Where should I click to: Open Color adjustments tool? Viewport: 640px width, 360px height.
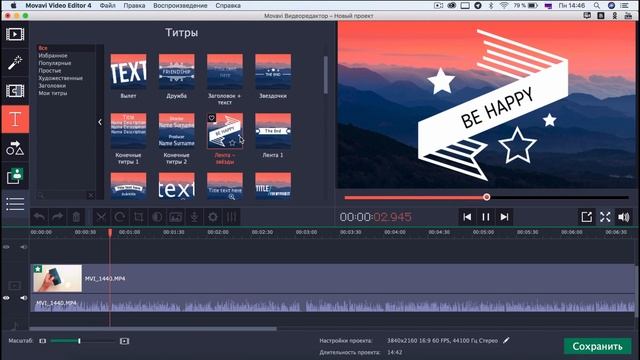[x=157, y=217]
